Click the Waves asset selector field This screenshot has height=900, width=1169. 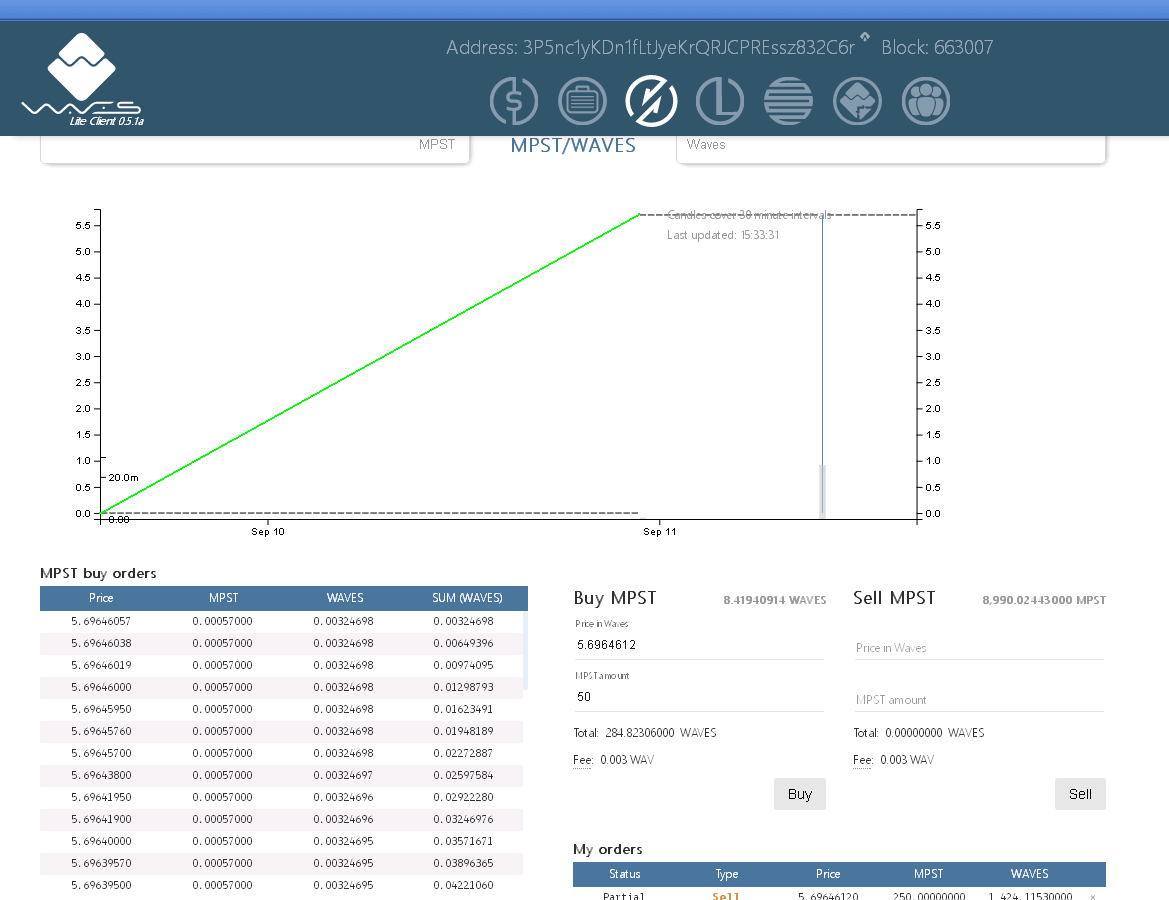891,148
